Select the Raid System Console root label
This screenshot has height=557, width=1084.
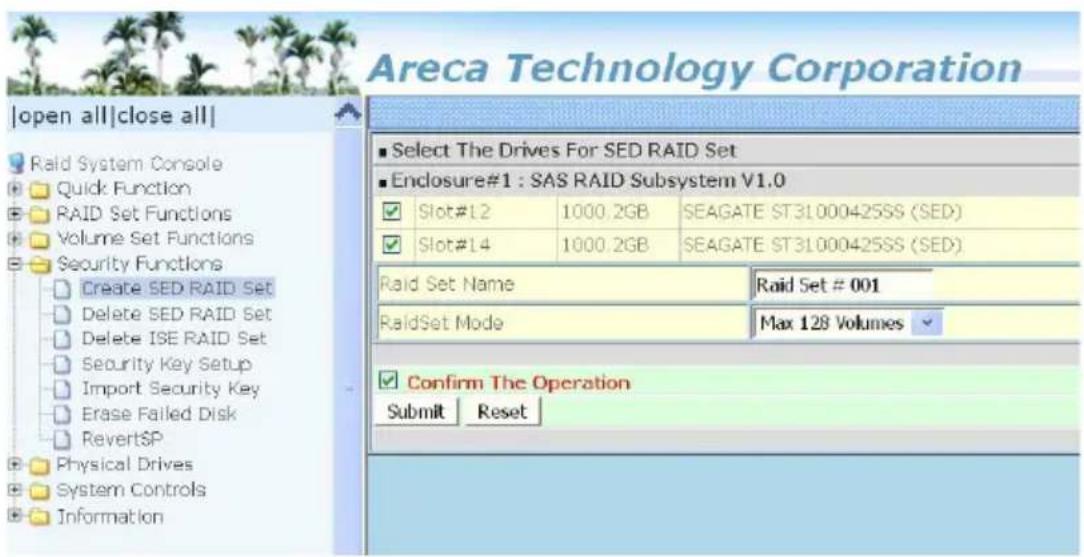click(126, 164)
